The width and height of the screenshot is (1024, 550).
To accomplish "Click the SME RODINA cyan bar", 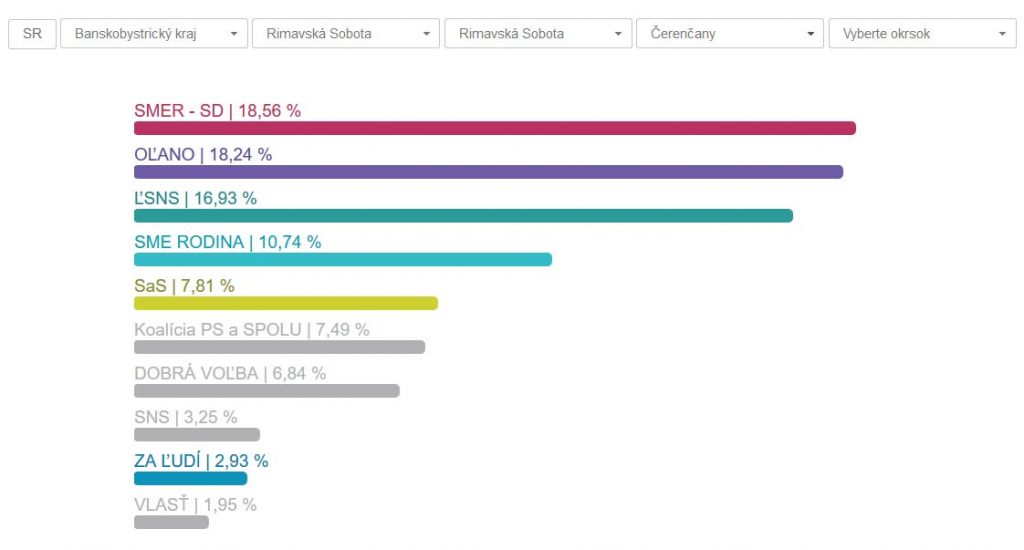I will pos(342,260).
